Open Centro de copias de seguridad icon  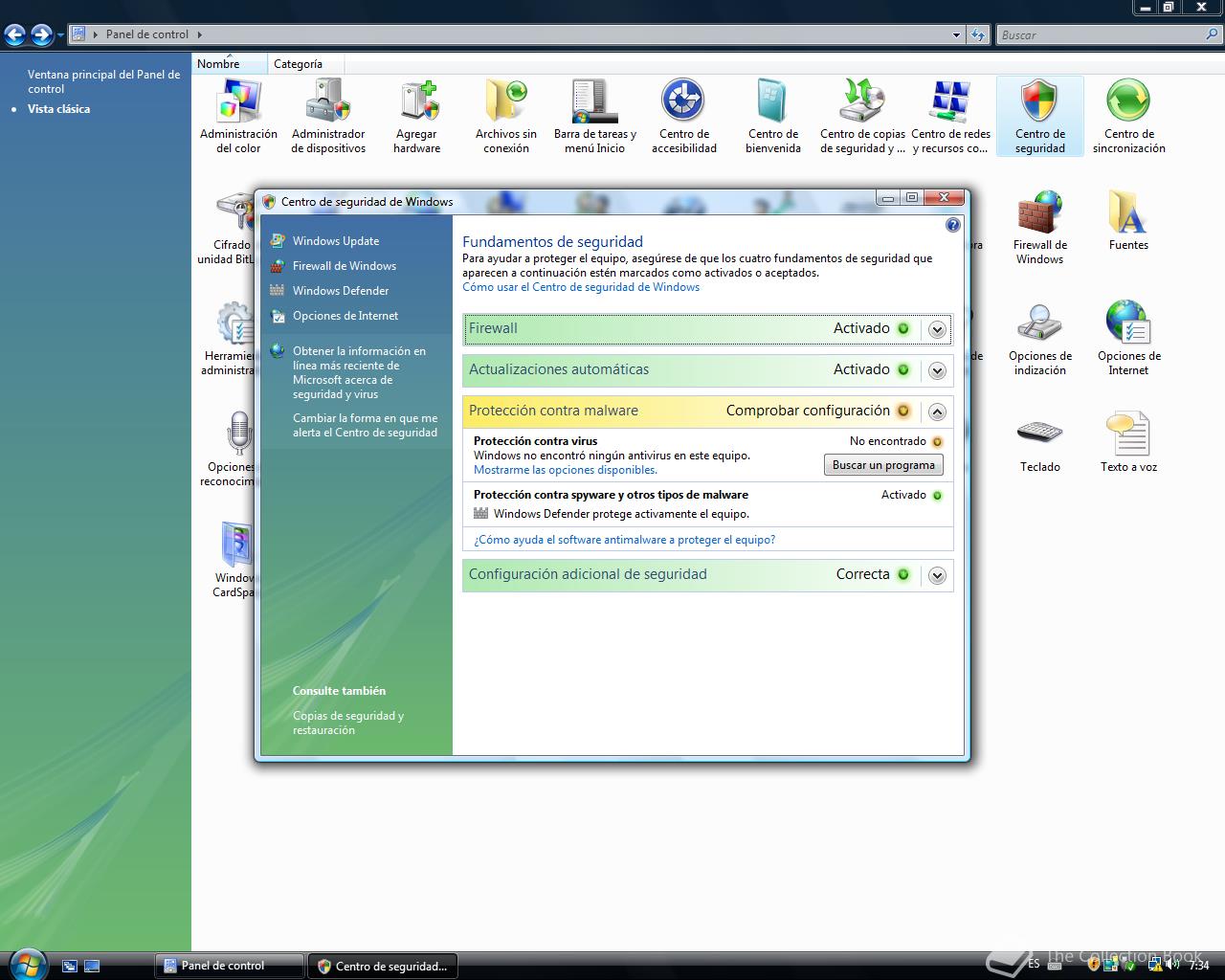862,116
